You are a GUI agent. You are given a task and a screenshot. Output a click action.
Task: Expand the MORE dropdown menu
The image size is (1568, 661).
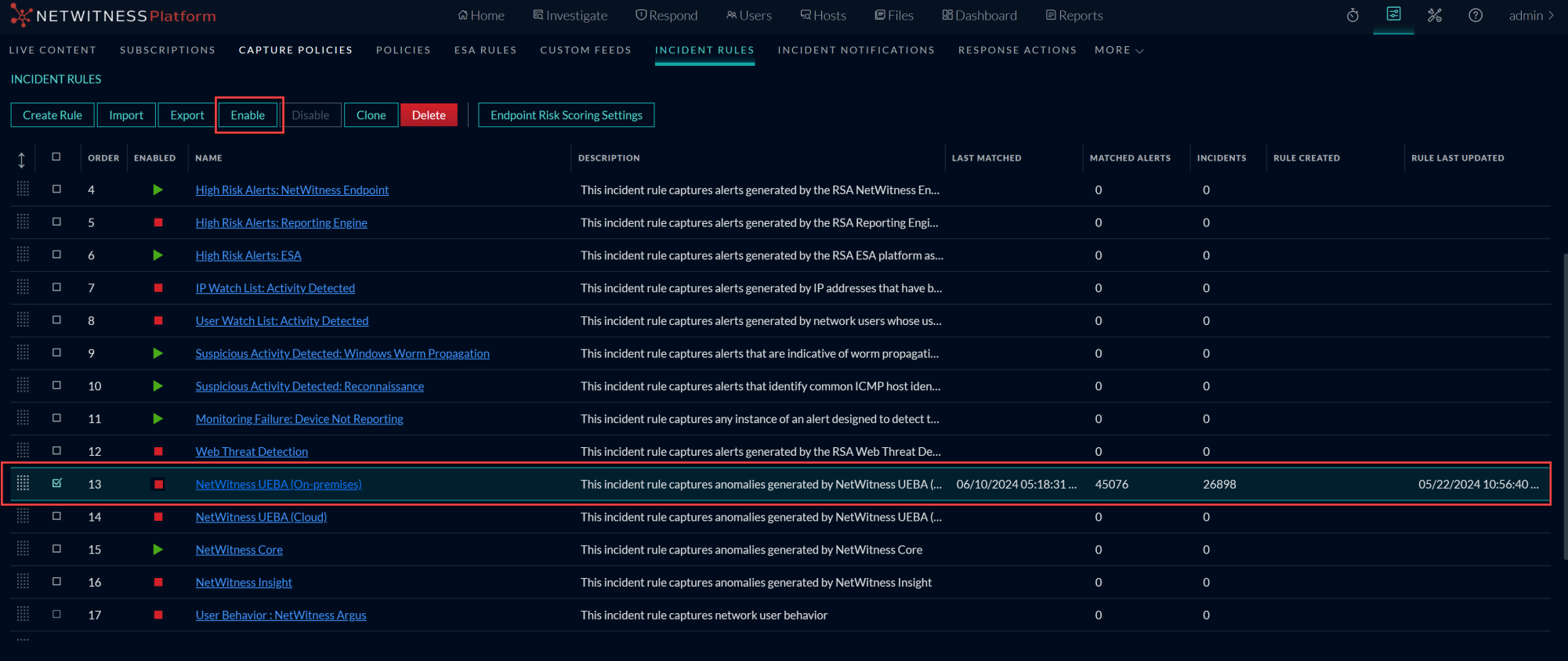tap(1119, 50)
